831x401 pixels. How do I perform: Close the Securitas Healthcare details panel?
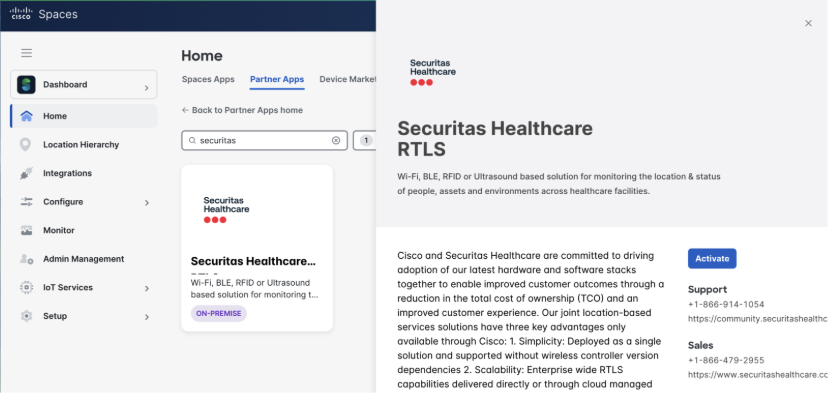808,23
